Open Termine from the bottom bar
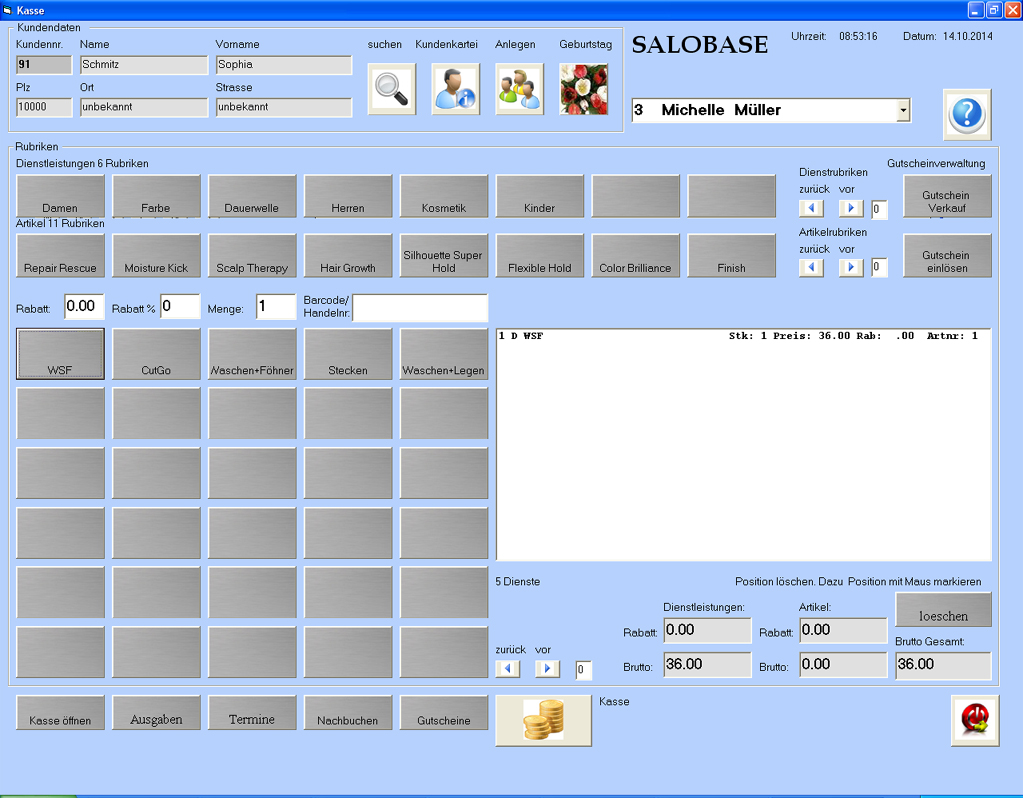Image resolution: width=1023 pixels, height=798 pixels. point(252,713)
